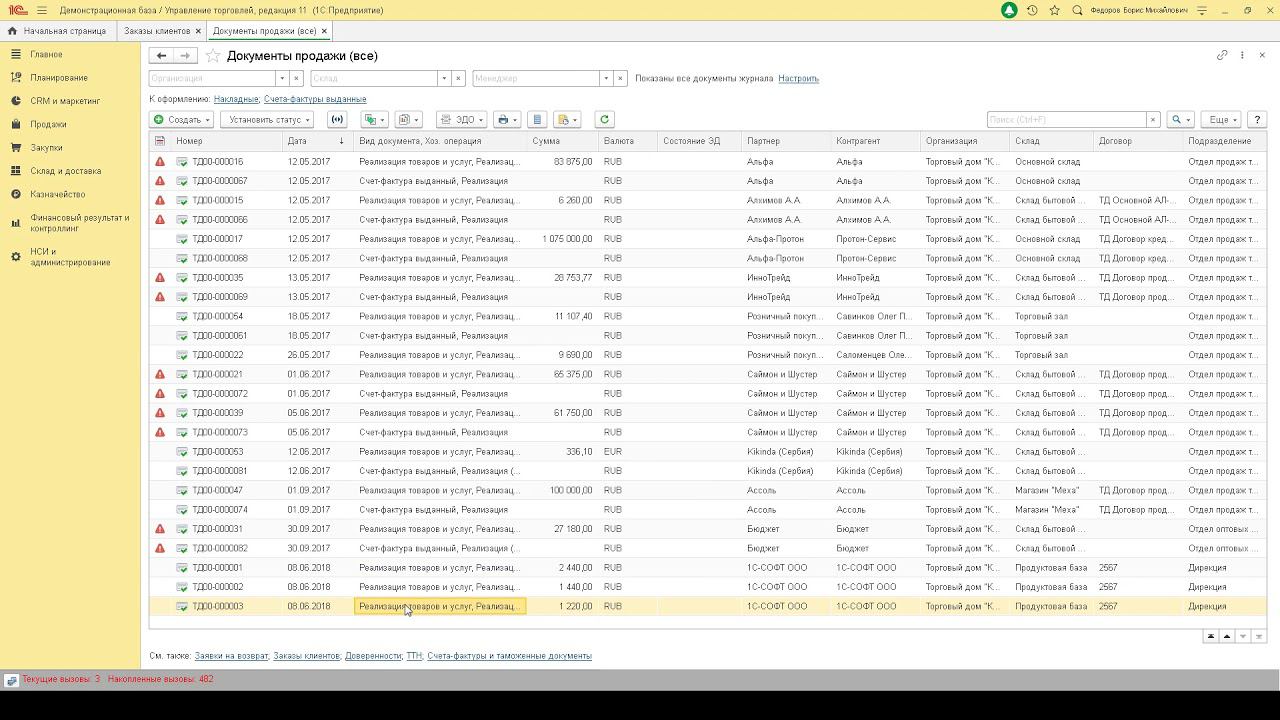Open favorites star in the title bar
The height and width of the screenshot is (720, 1280).
pos(1055,10)
